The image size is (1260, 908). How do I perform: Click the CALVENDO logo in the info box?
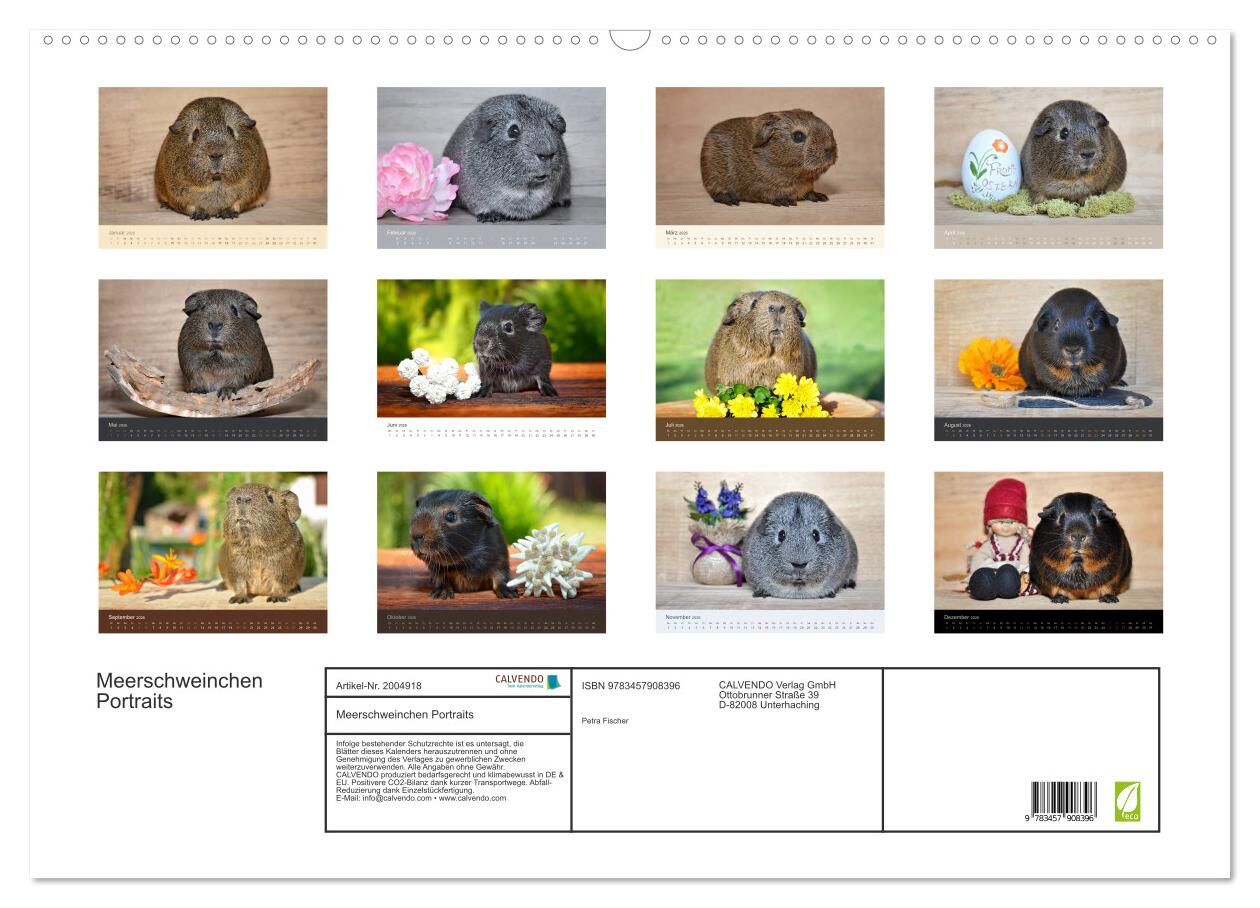527,682
